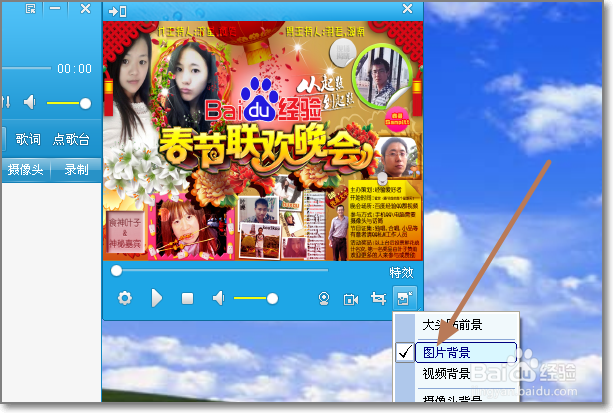Stop playback with the square stop button
The height and width of the screenshot is (413, 613).
pos(188,299)
